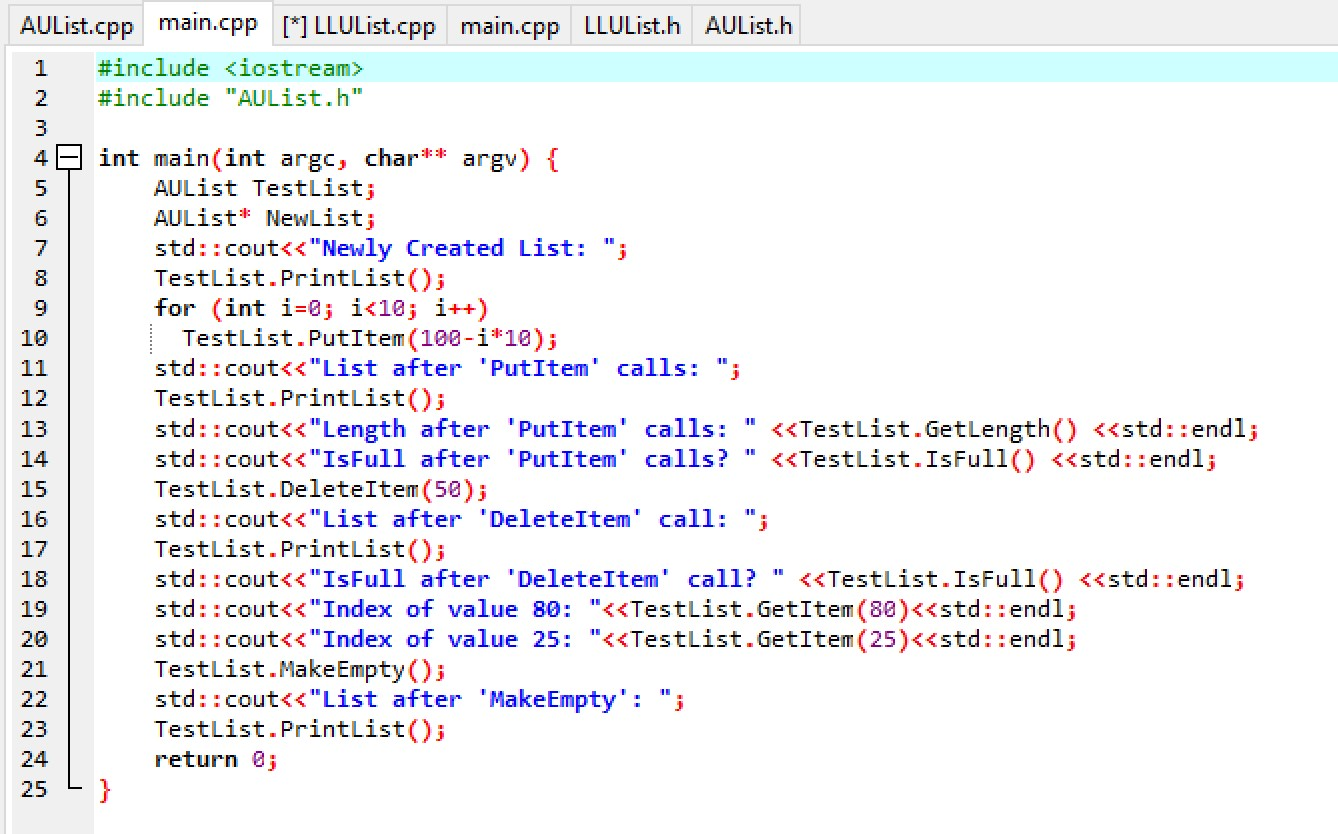
Task: Click 'TestList.MakeEmpty();'
Action: pyautogui.click(x=301, y=669)
